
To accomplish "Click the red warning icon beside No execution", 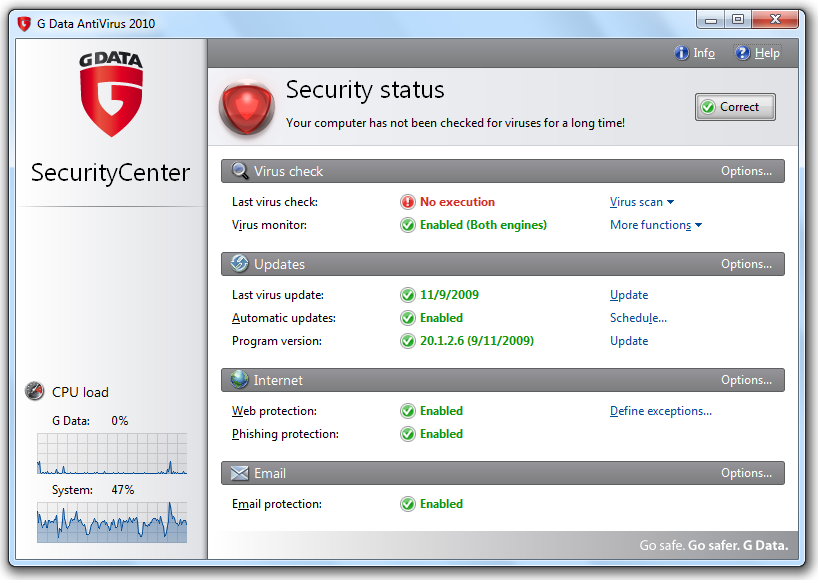I will pos(407,202).
